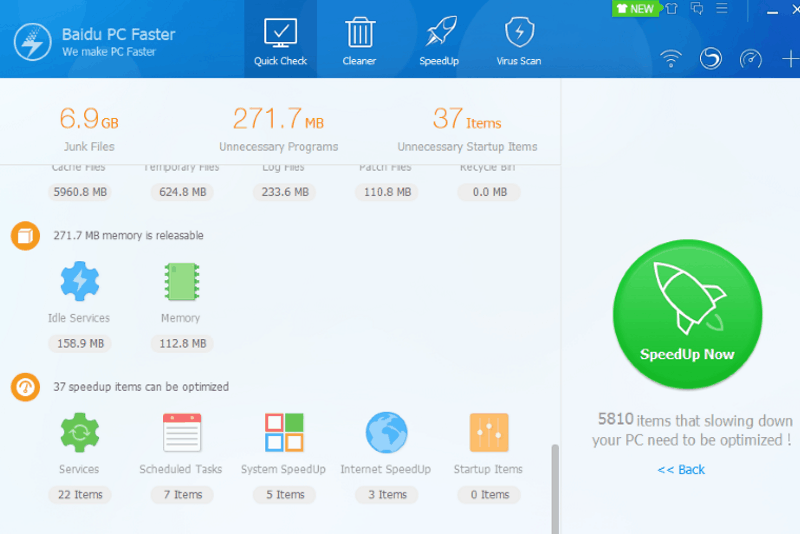Click the Baidu PC Faster logo
This screenshot has width=800, height=534.
(33, 42)
